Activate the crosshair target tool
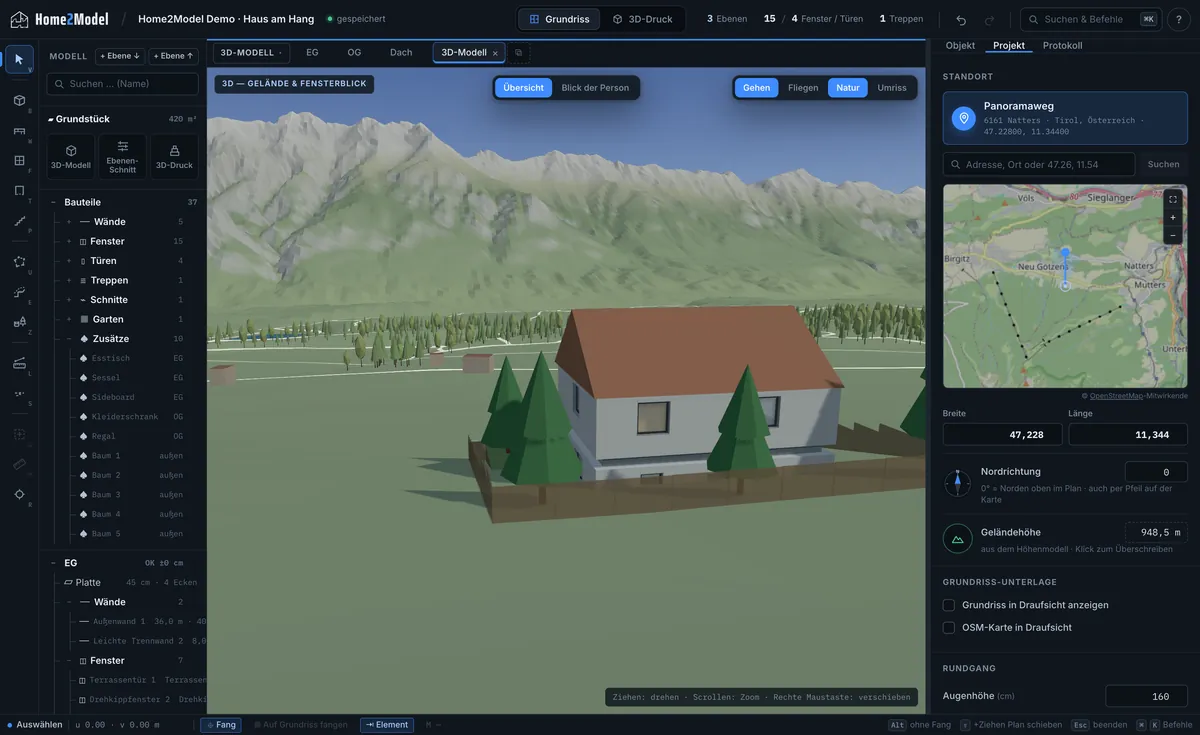Screen dimensions: 1200x735 (19, 494)
